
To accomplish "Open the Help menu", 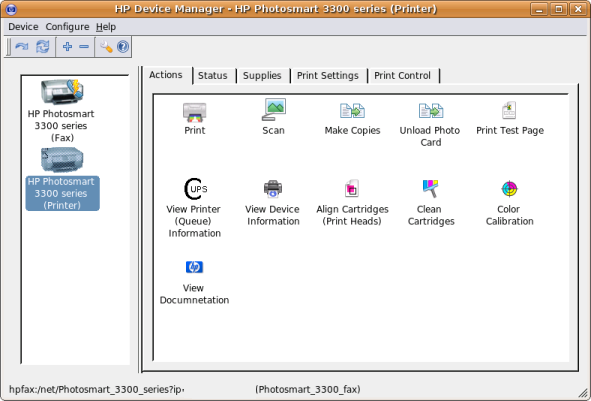I will 106,27.
